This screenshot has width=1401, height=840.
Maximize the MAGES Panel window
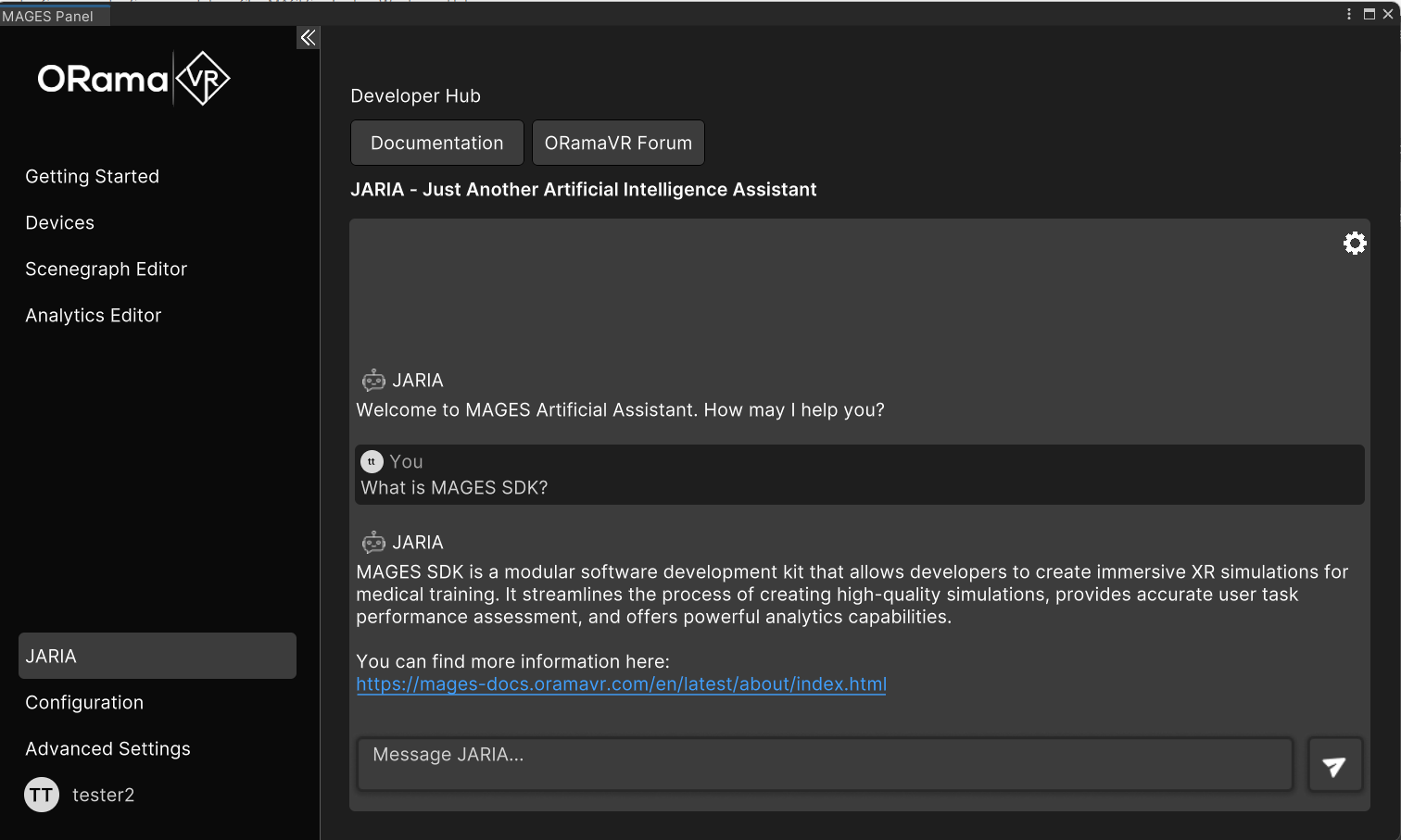click(x=1369, y=14)
